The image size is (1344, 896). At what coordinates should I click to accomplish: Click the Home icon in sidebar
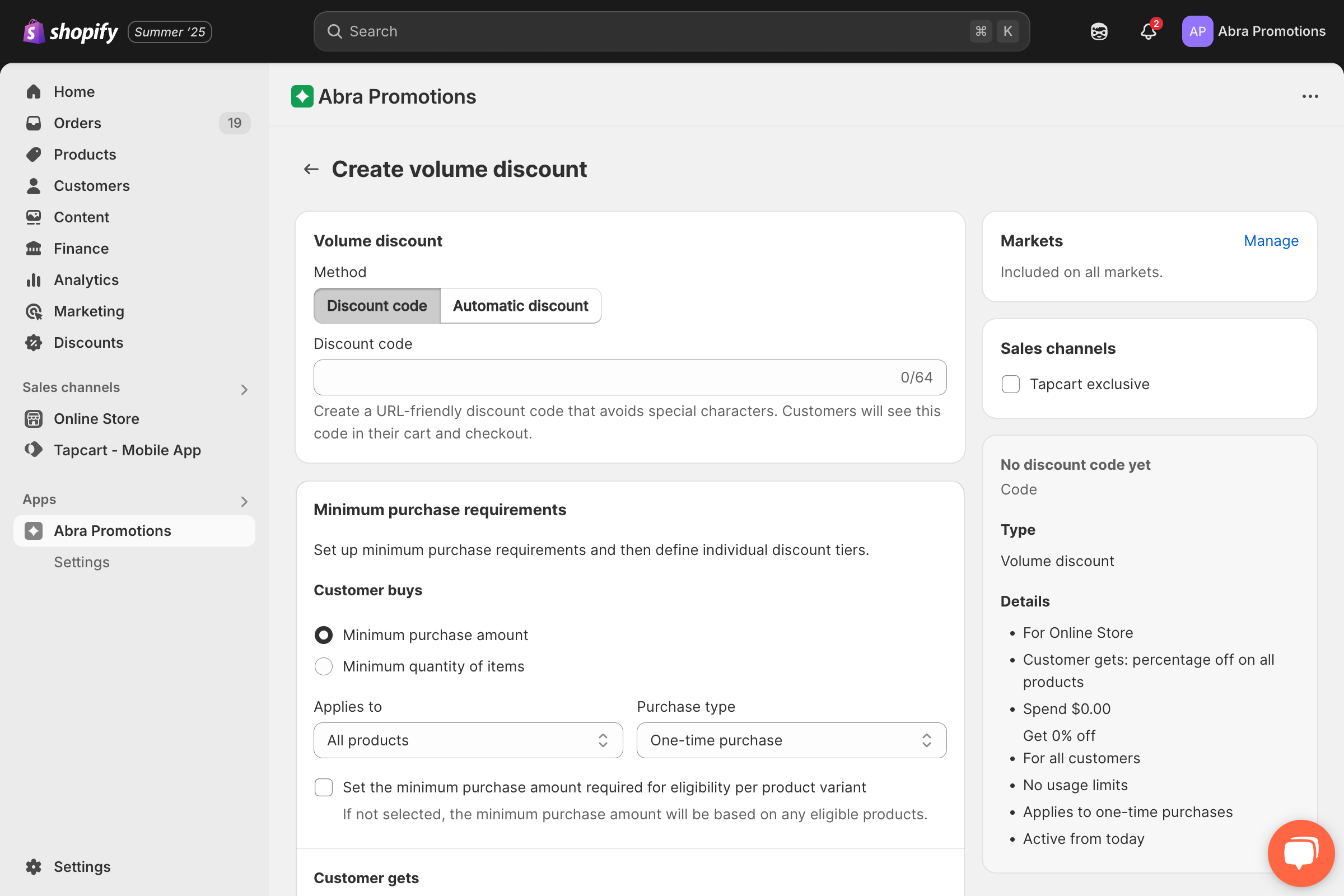[34, 91]
